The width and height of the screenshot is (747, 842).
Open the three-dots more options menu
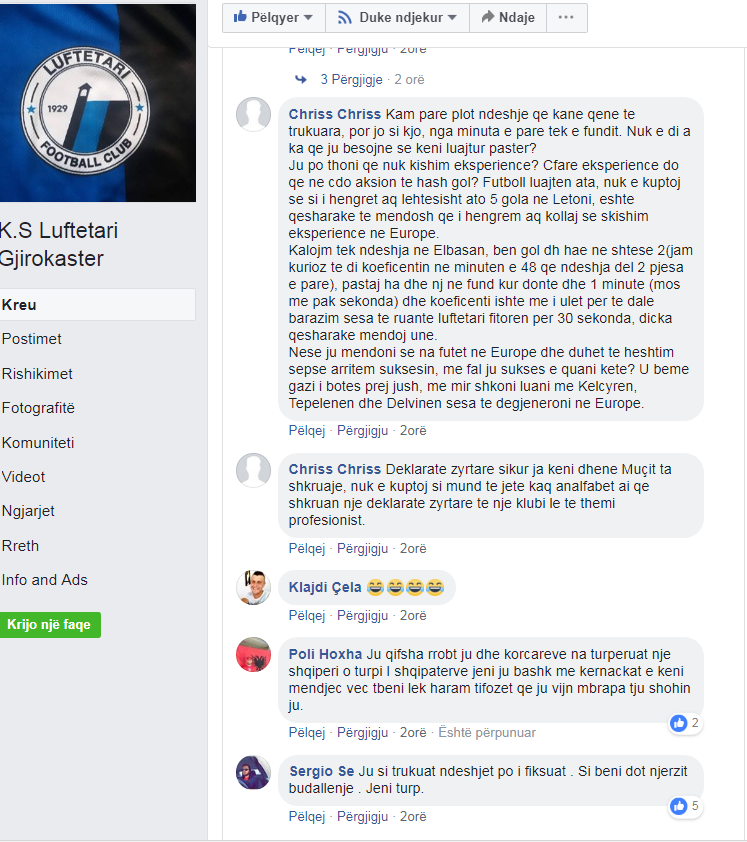point(566,17)
